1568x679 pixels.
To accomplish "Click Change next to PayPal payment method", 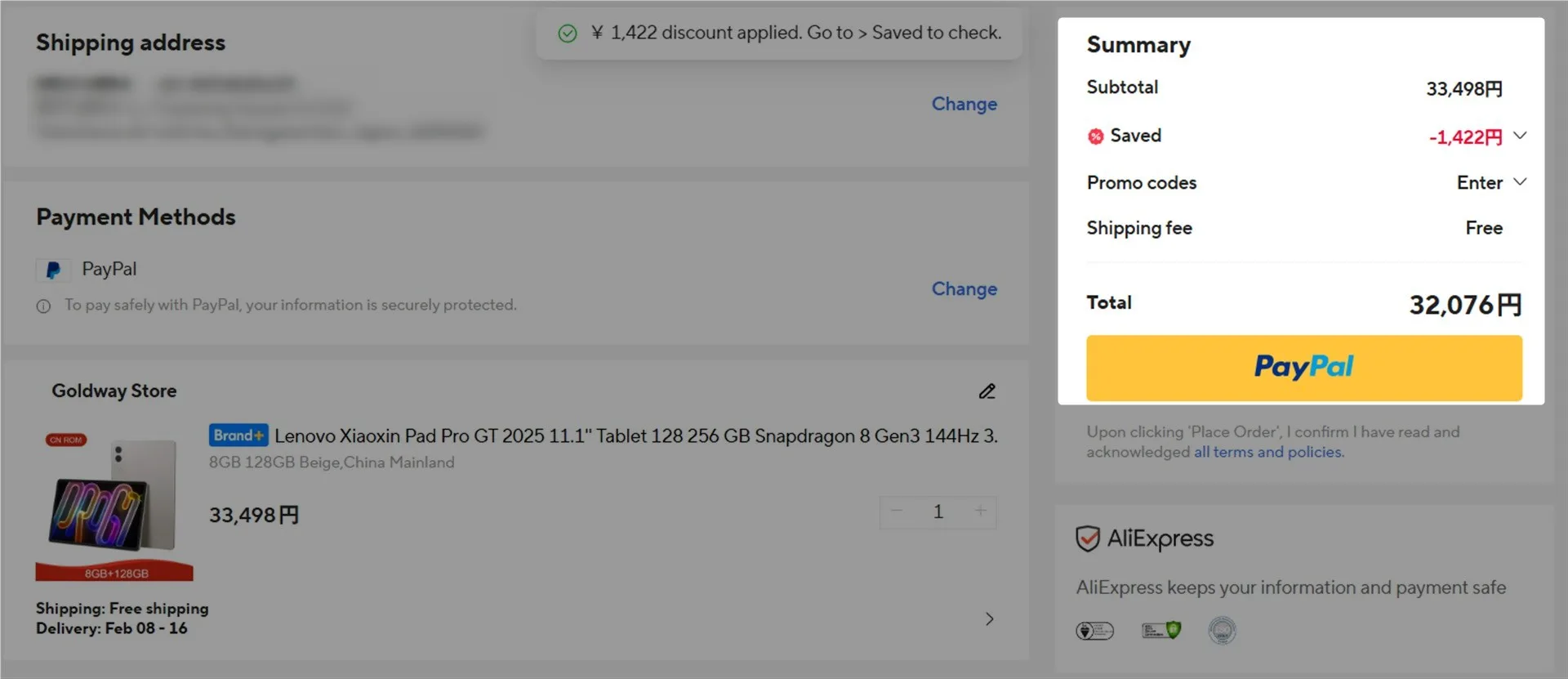I will (964, 289).
